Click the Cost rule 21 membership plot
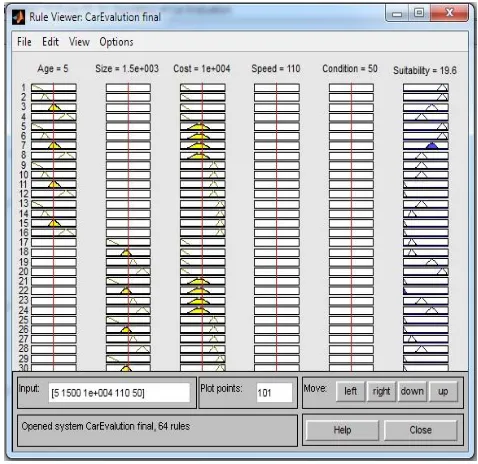Viewport: 478px width, 464px height. [203, 281]
